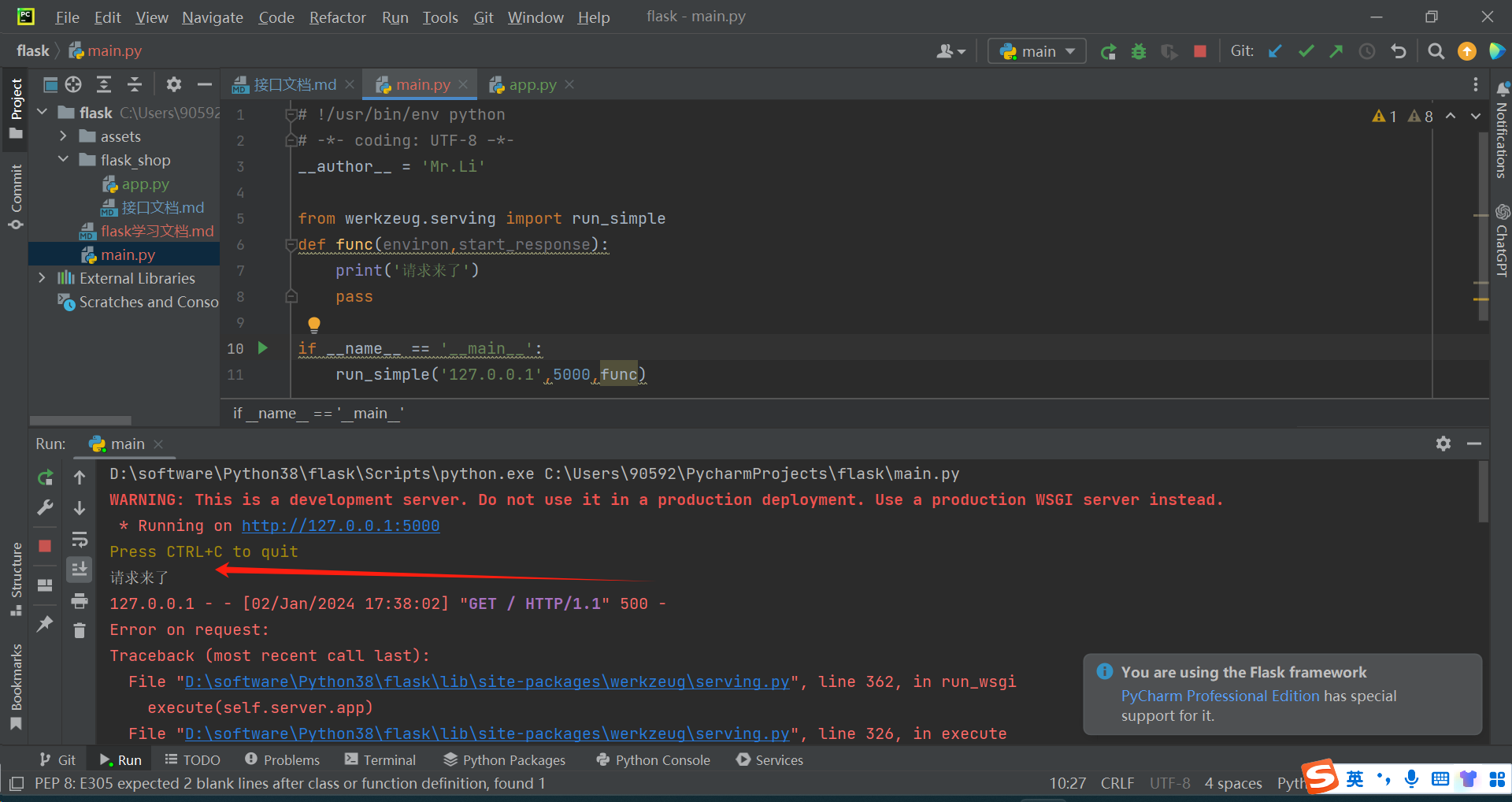Image resolution: width=1512 pixels, height=802 pixels.
Task: Open the Terminal tool window
Action: pos(380,759)
